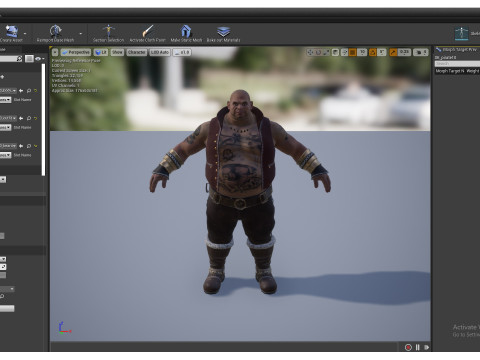Toggle rotation snapping in viewport

click(x=373, y=52)
